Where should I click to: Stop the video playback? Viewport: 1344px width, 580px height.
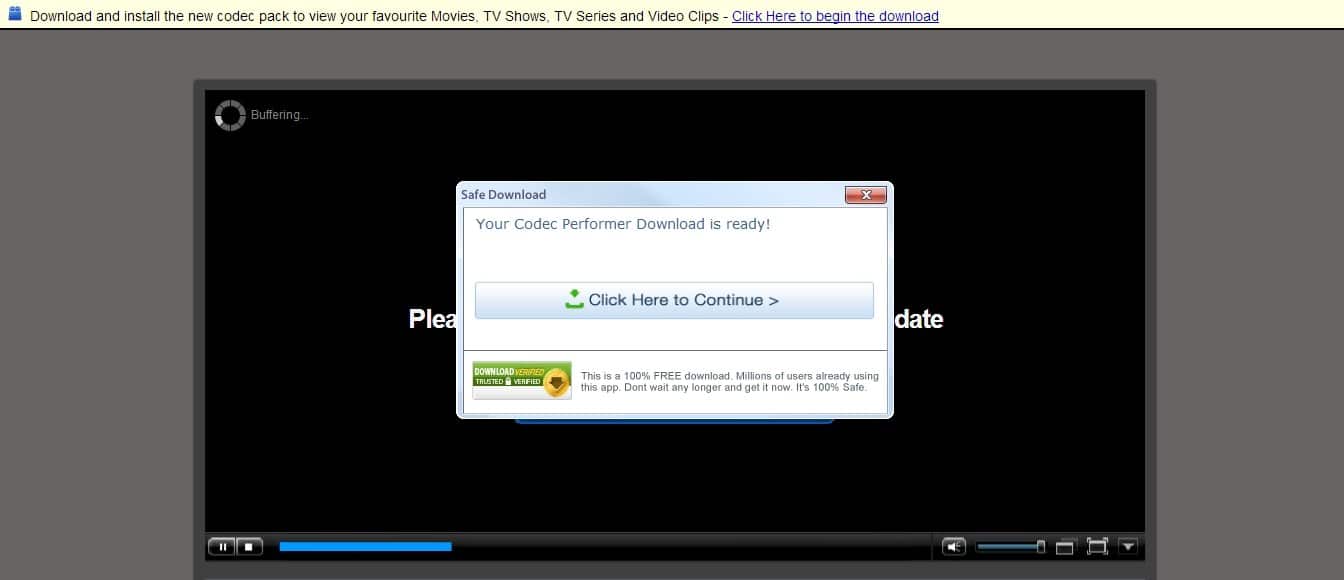[x=249, y=547]
